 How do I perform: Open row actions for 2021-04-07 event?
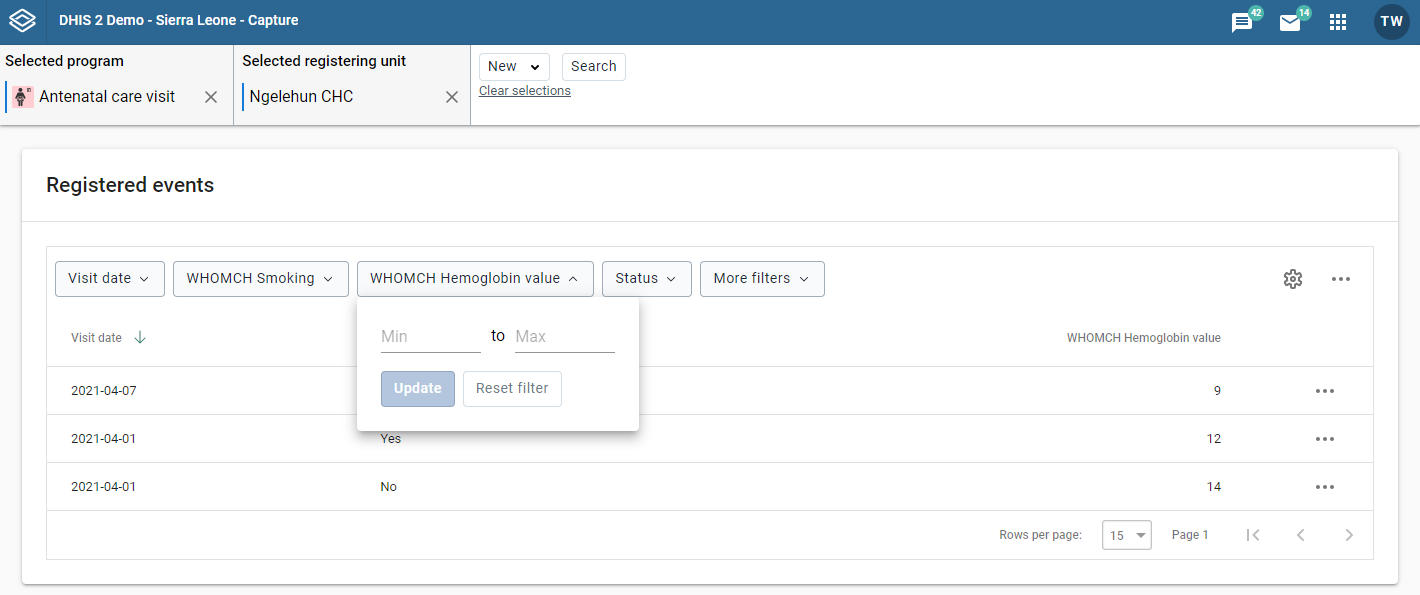tap(1325, 391)
